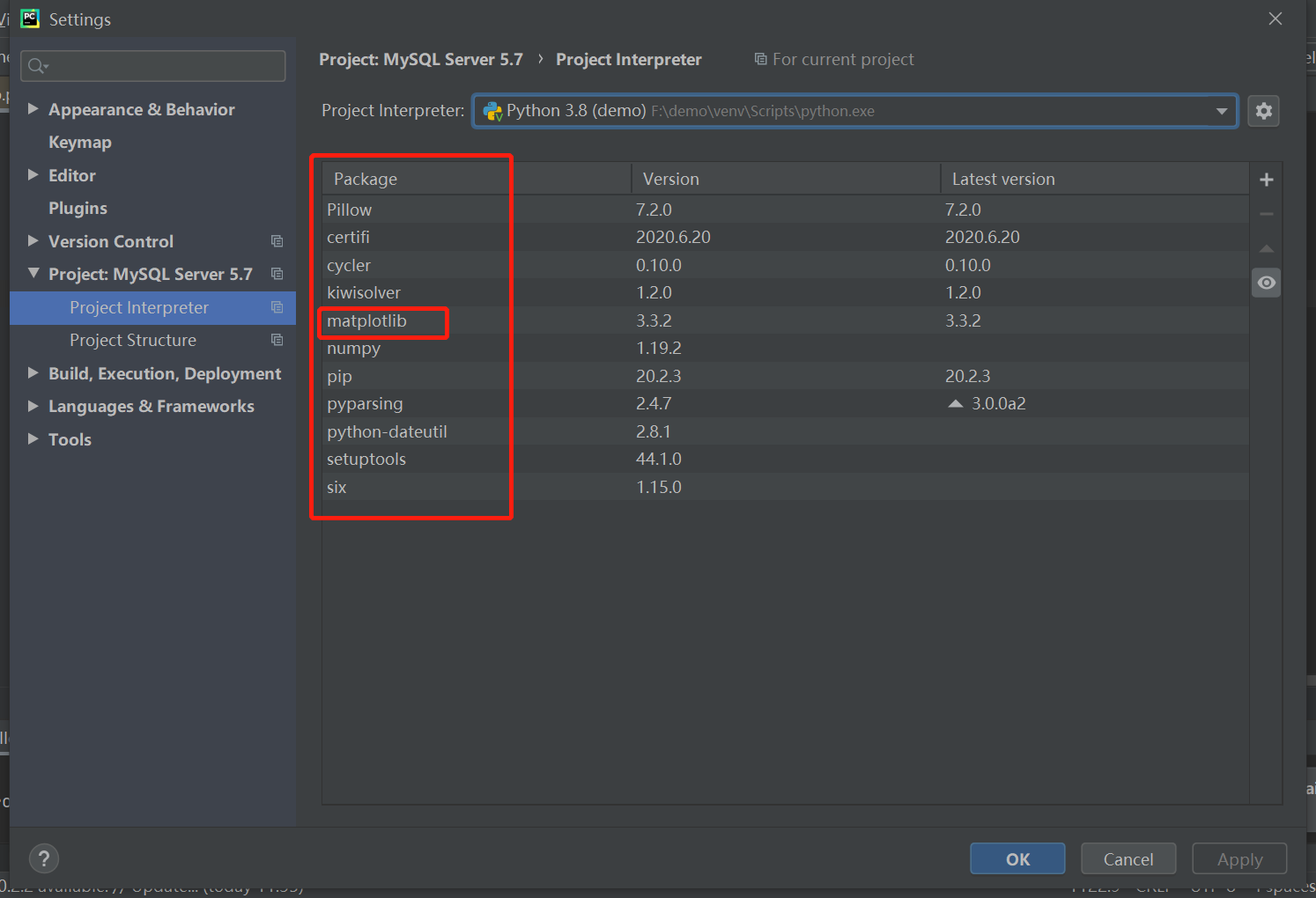Viewport: 1316px width, 898px height.
Task: Click the OK button
Action: tap(1017, 858)
